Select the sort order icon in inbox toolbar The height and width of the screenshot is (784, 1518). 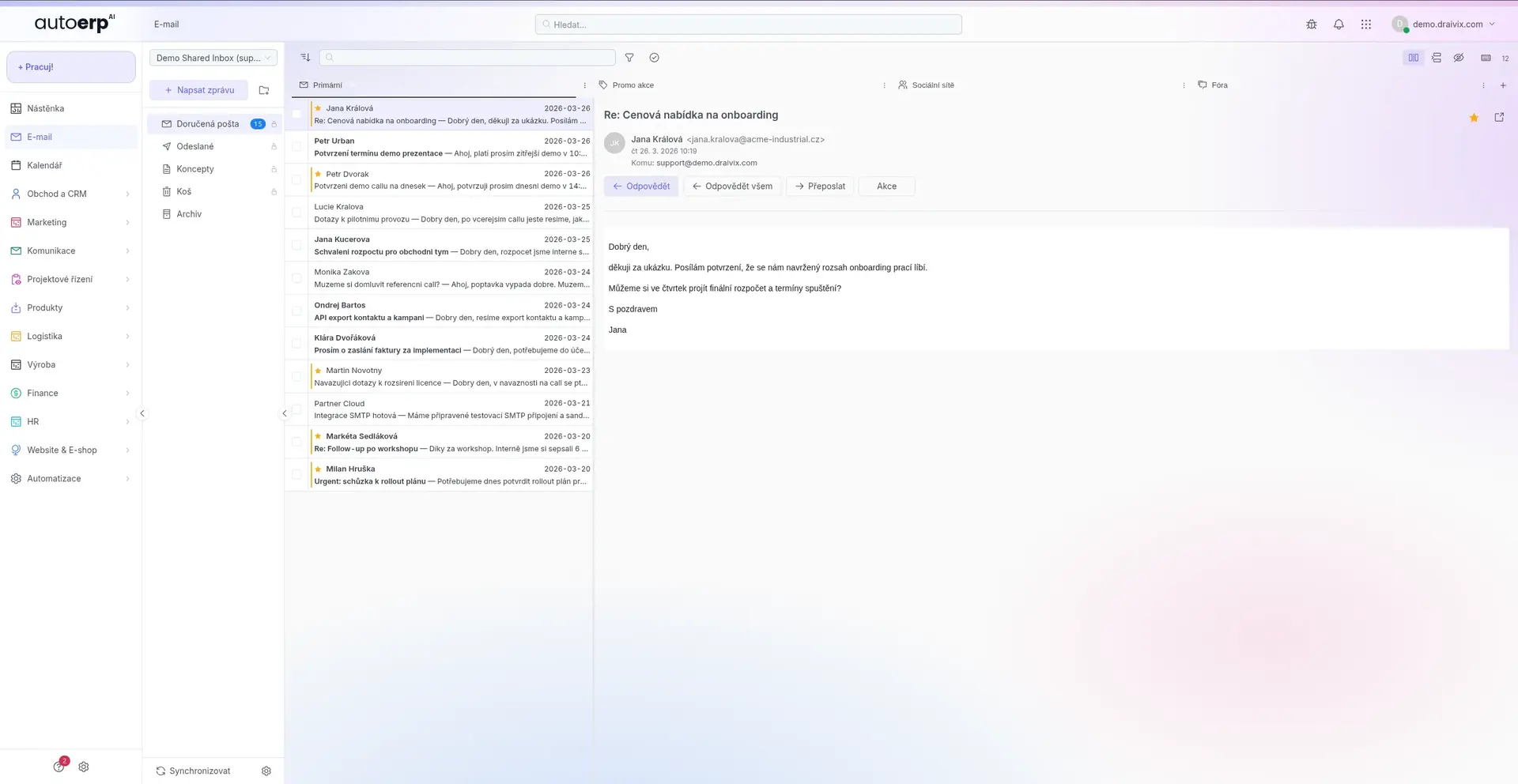(305, 57)
